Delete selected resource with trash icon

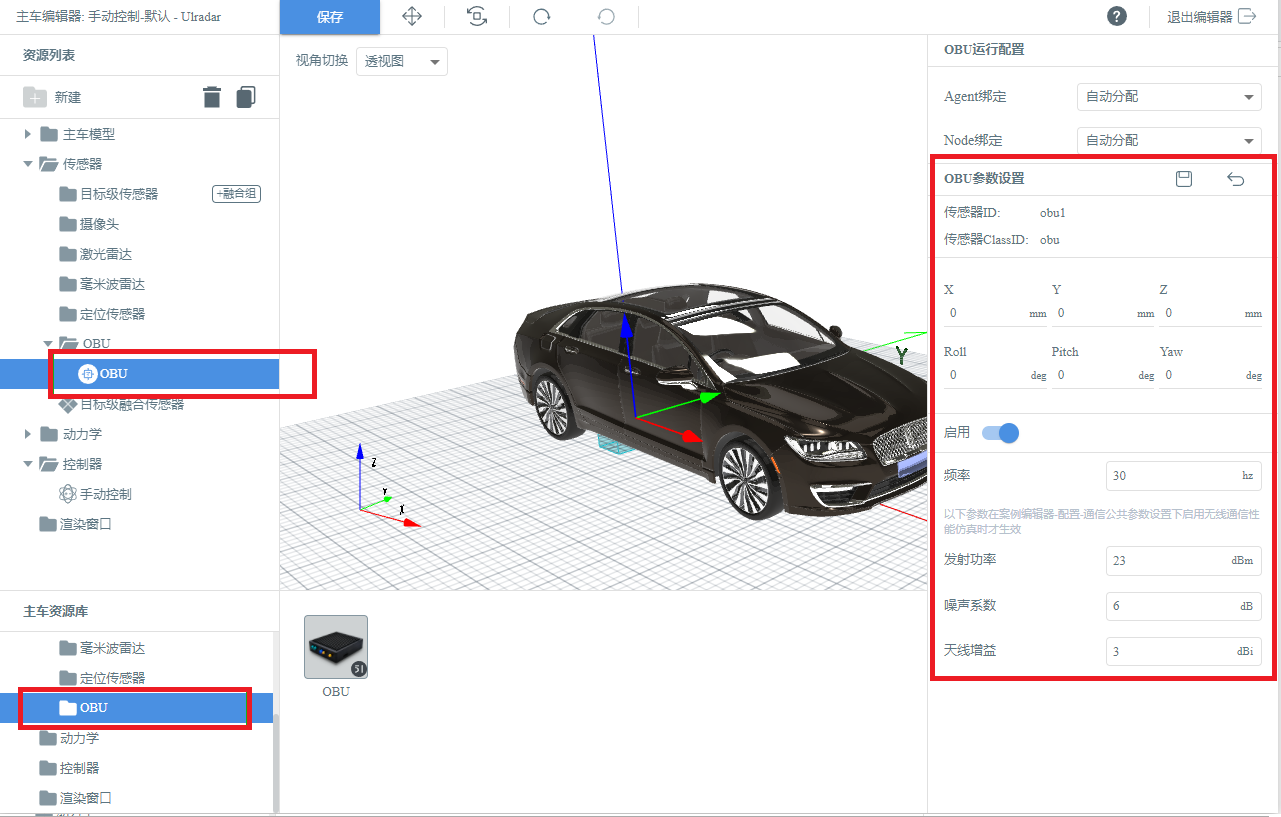(212, 97)
